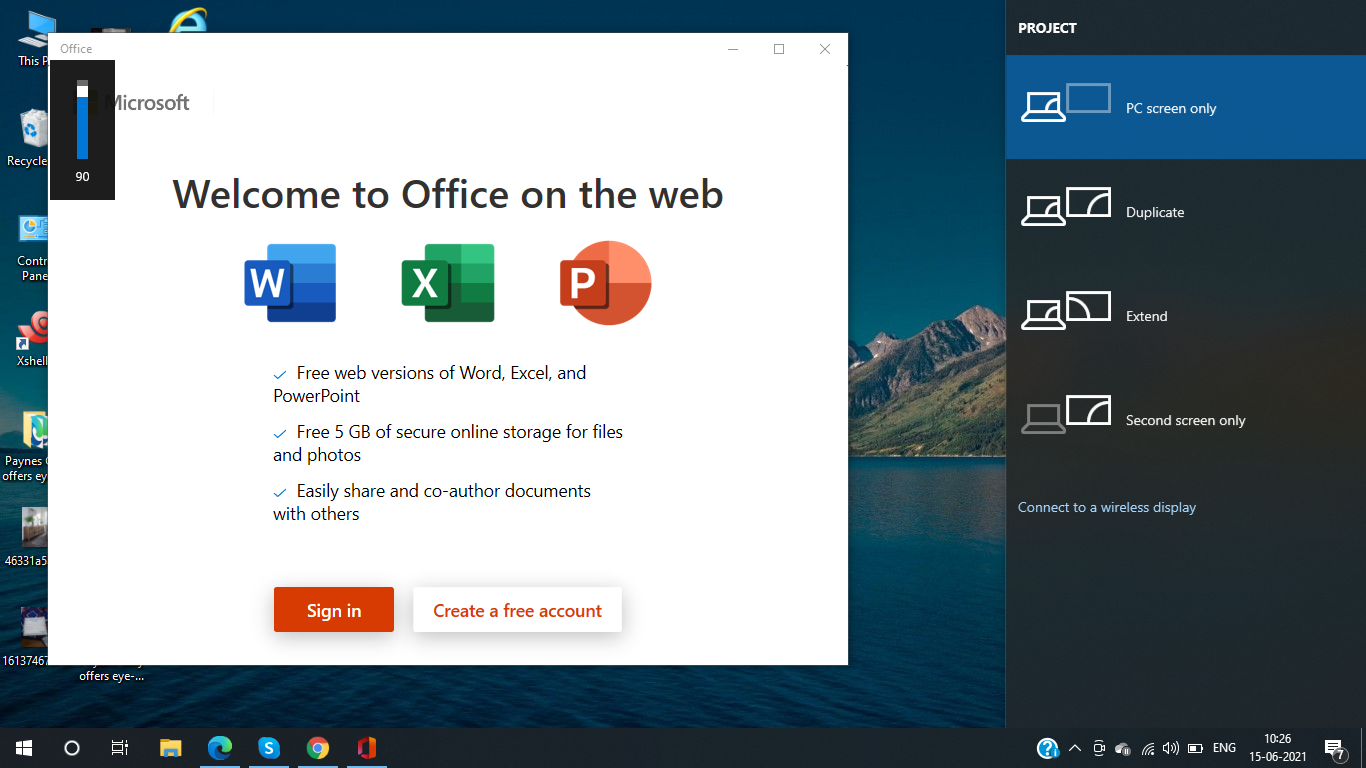Expand hidden system tray icons chevron

1075,747
